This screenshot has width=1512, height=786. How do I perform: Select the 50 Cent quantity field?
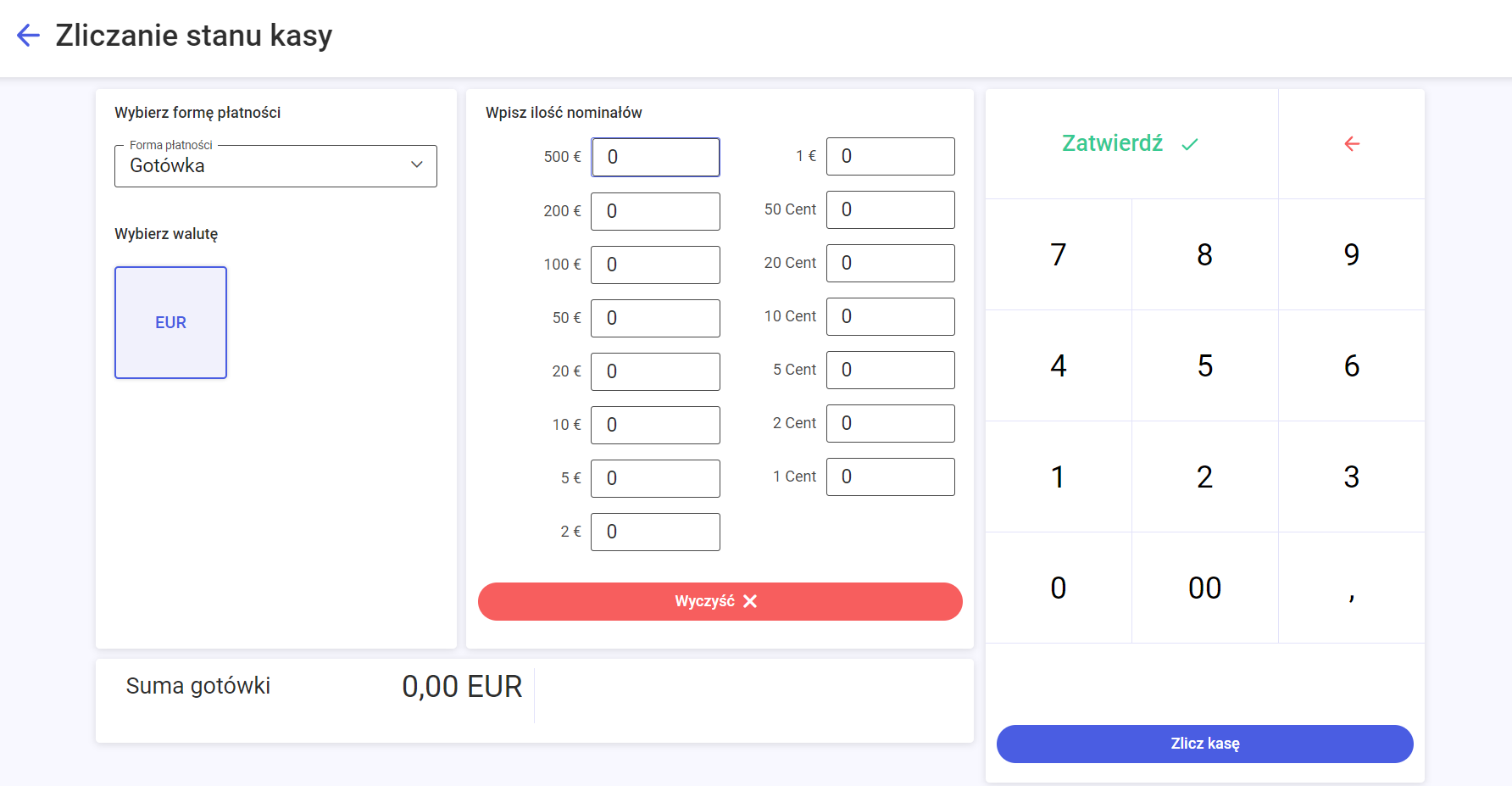[x=890, y=209]
